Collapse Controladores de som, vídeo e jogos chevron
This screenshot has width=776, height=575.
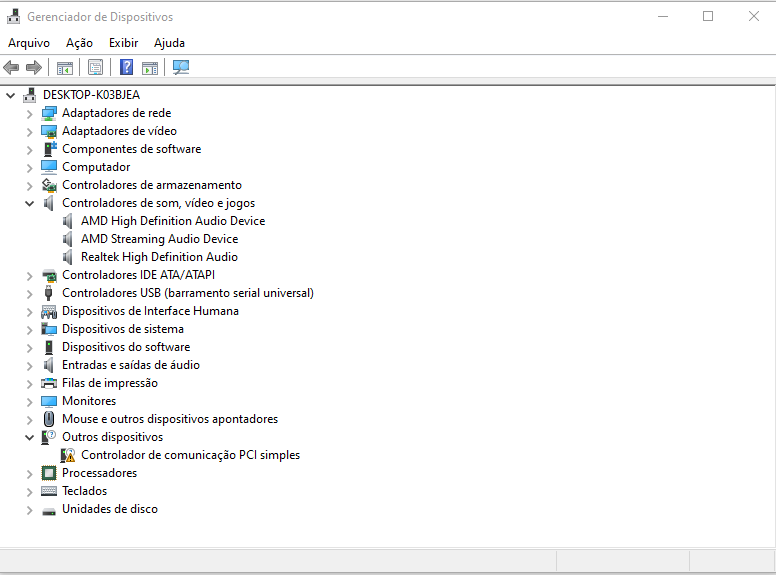click(30, 203)
